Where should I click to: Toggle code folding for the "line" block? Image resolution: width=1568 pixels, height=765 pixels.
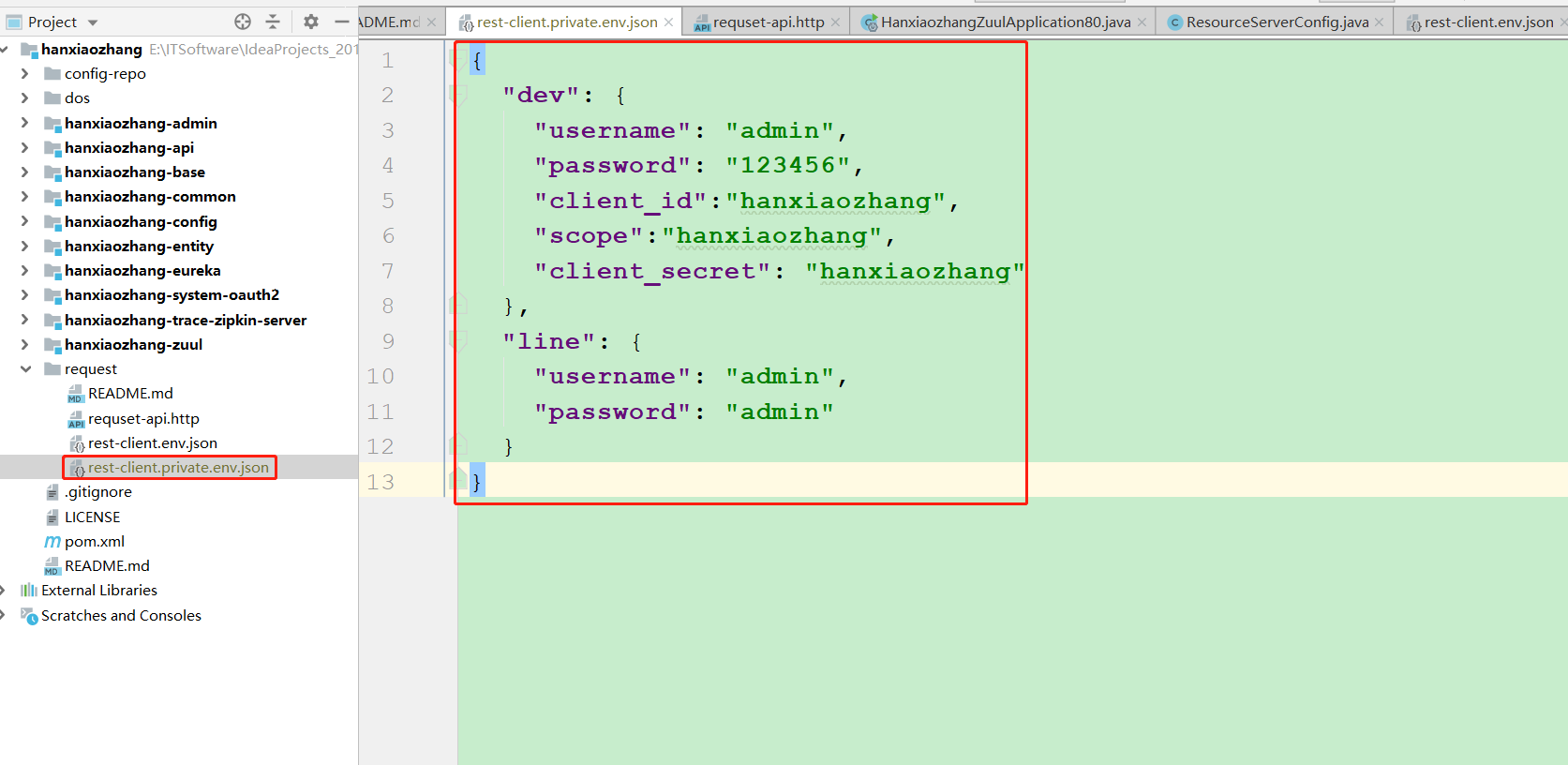458,341
